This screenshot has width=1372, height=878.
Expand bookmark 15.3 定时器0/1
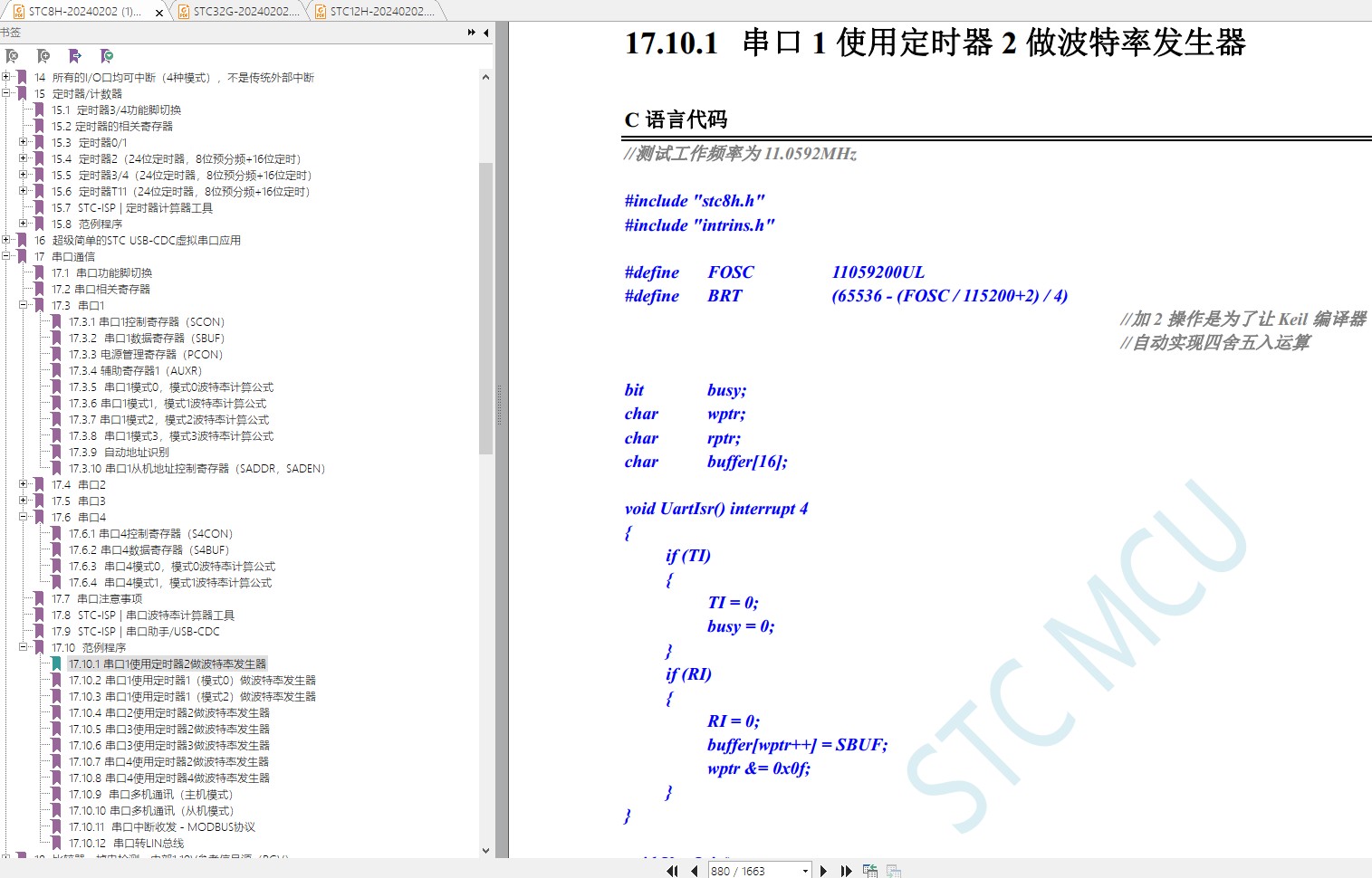tap(24, 142)
